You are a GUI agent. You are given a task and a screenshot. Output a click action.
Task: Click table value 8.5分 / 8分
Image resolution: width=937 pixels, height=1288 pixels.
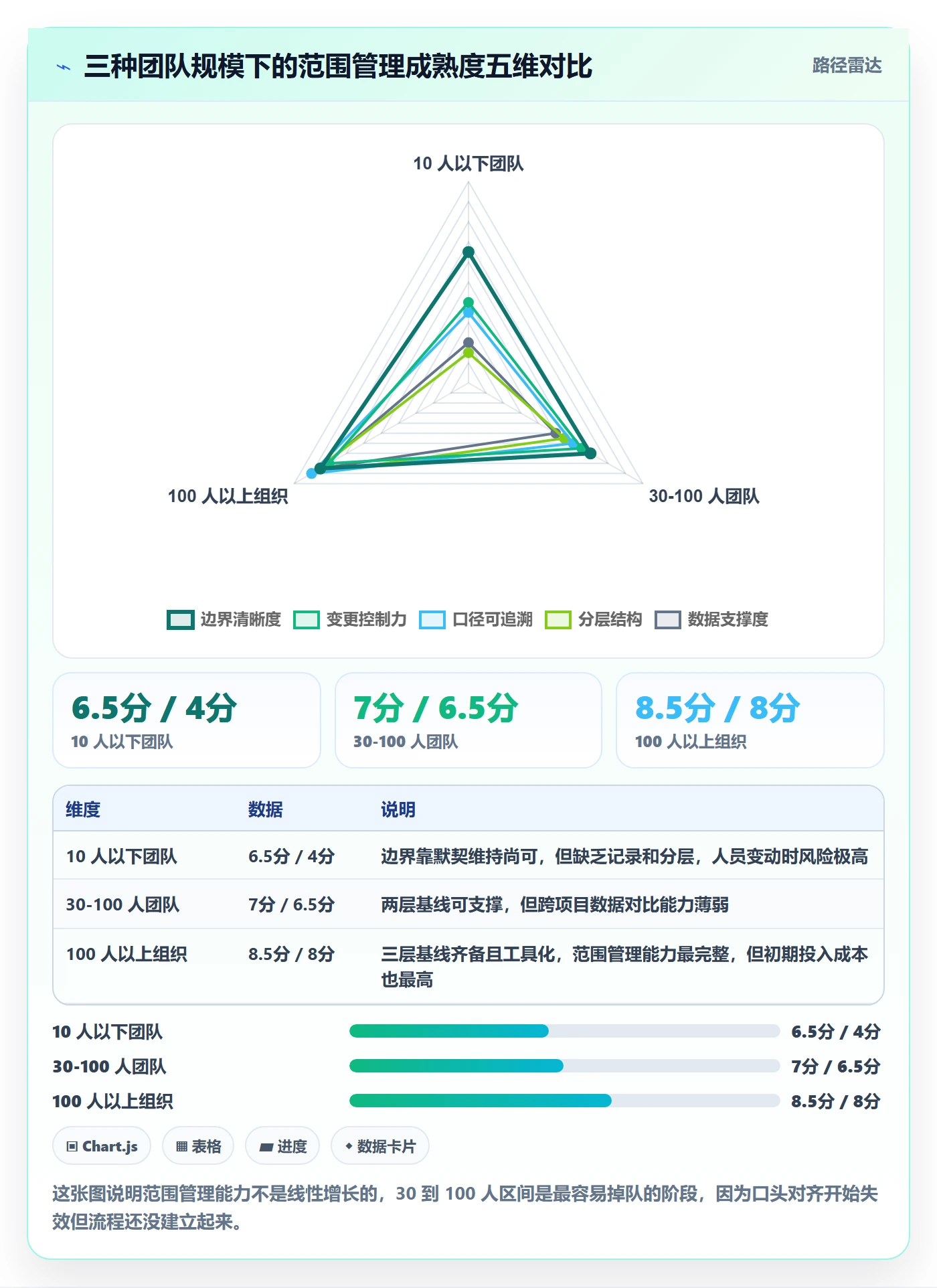click(x=291, y=954)
